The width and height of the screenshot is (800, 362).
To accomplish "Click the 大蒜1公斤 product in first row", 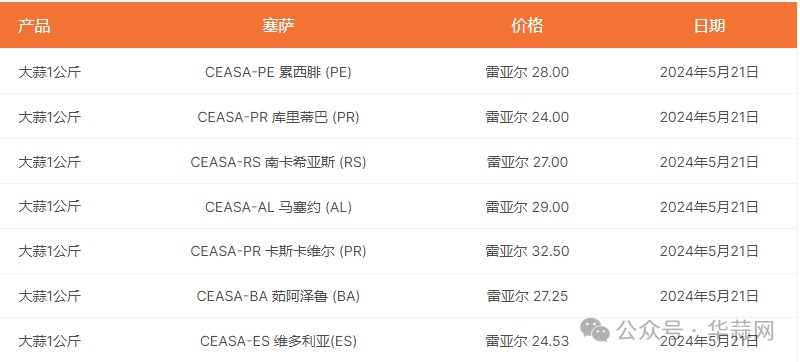I will [x=49, y=72].
